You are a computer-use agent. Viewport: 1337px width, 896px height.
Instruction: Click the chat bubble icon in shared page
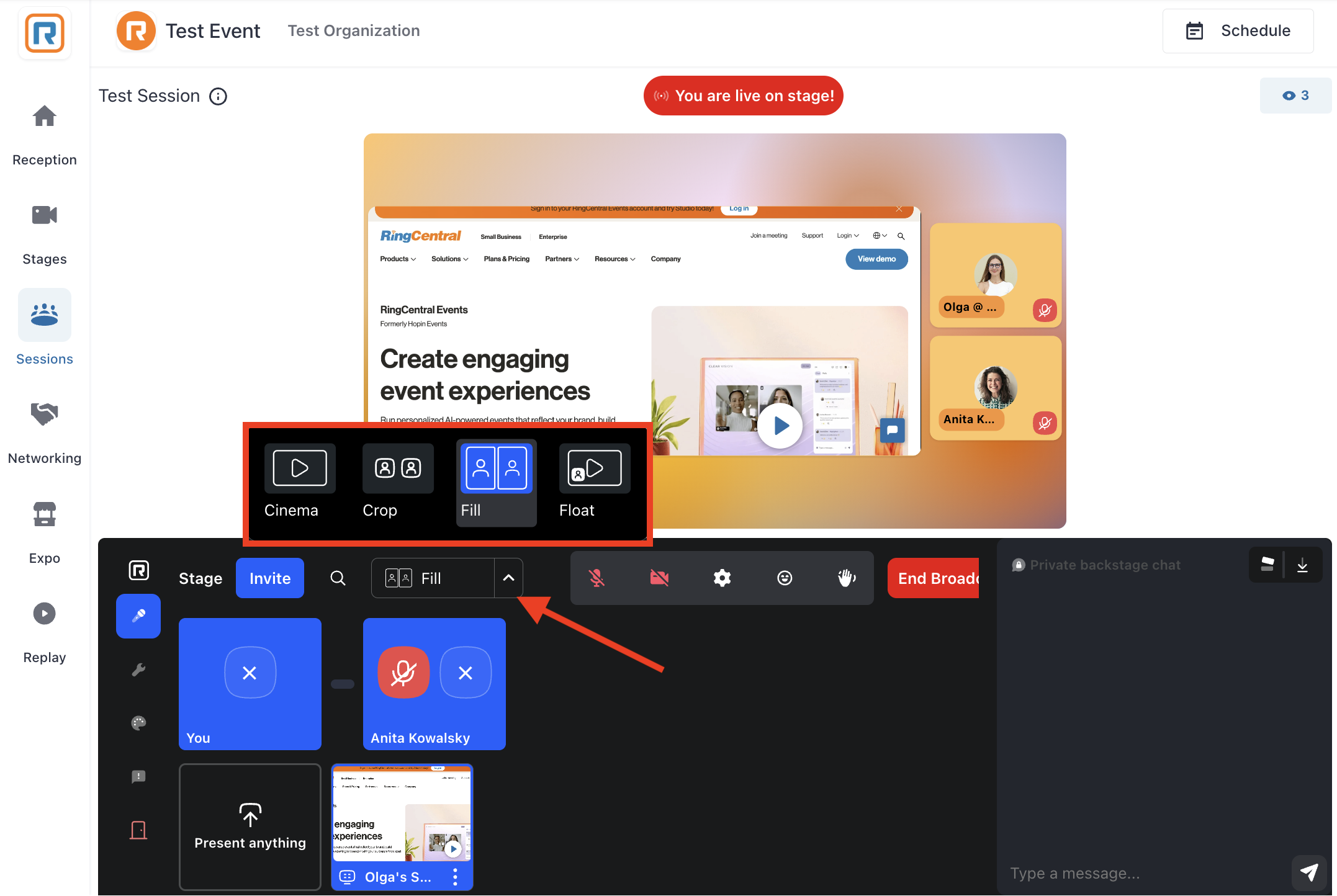tap(892, 429)
